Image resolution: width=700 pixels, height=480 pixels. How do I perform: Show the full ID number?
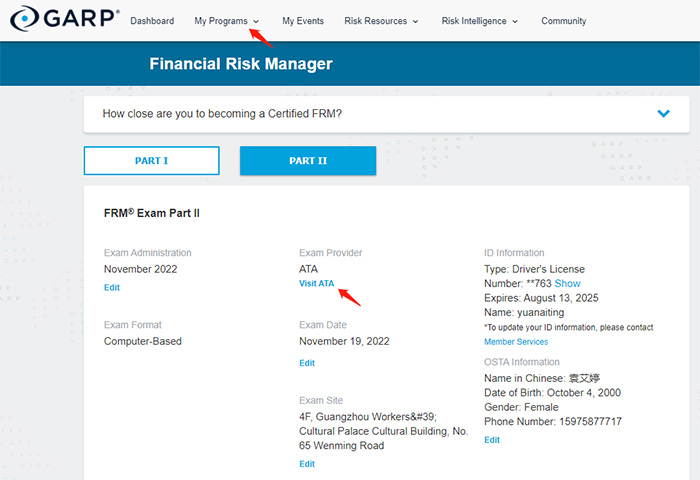[x=567, y=284]
